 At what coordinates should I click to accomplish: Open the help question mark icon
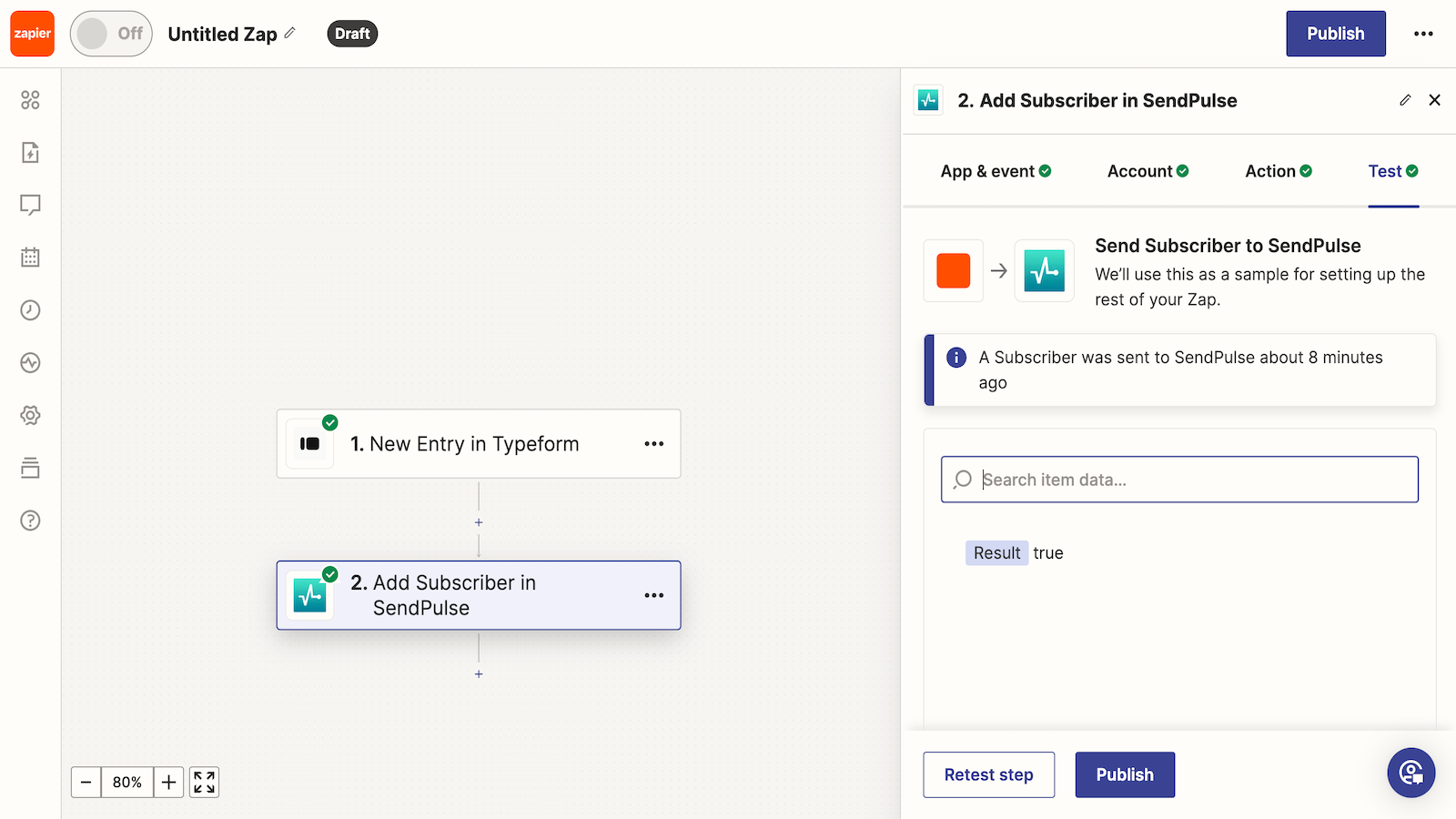click(30, 521)
